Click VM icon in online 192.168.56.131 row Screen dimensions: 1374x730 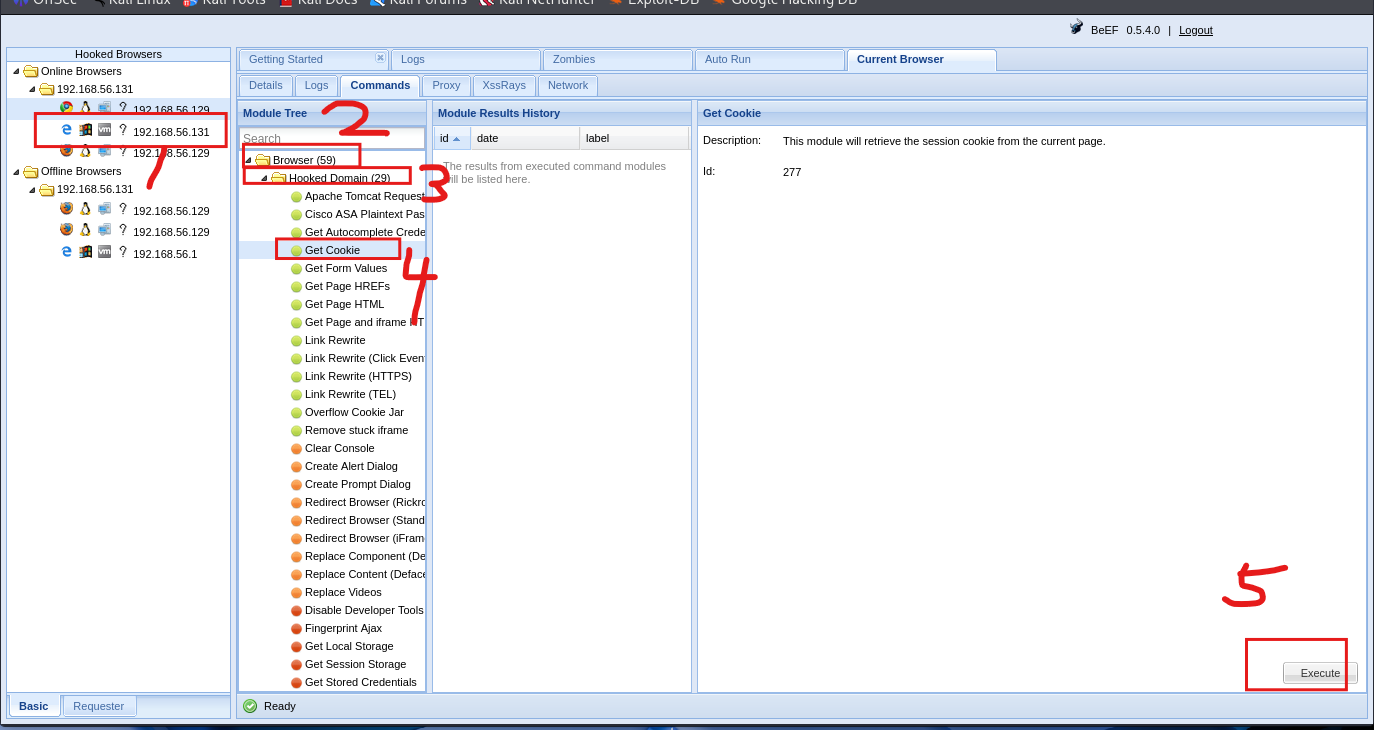104,130
